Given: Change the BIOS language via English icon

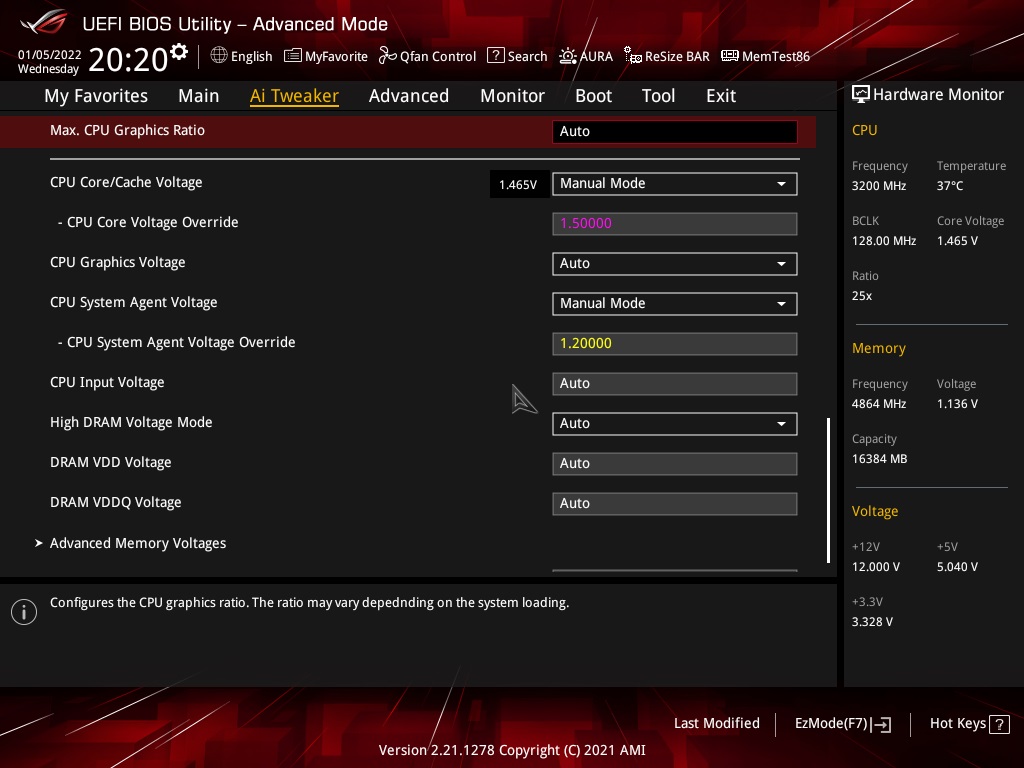Looking at the screenshot, I should tap(241, 56).
